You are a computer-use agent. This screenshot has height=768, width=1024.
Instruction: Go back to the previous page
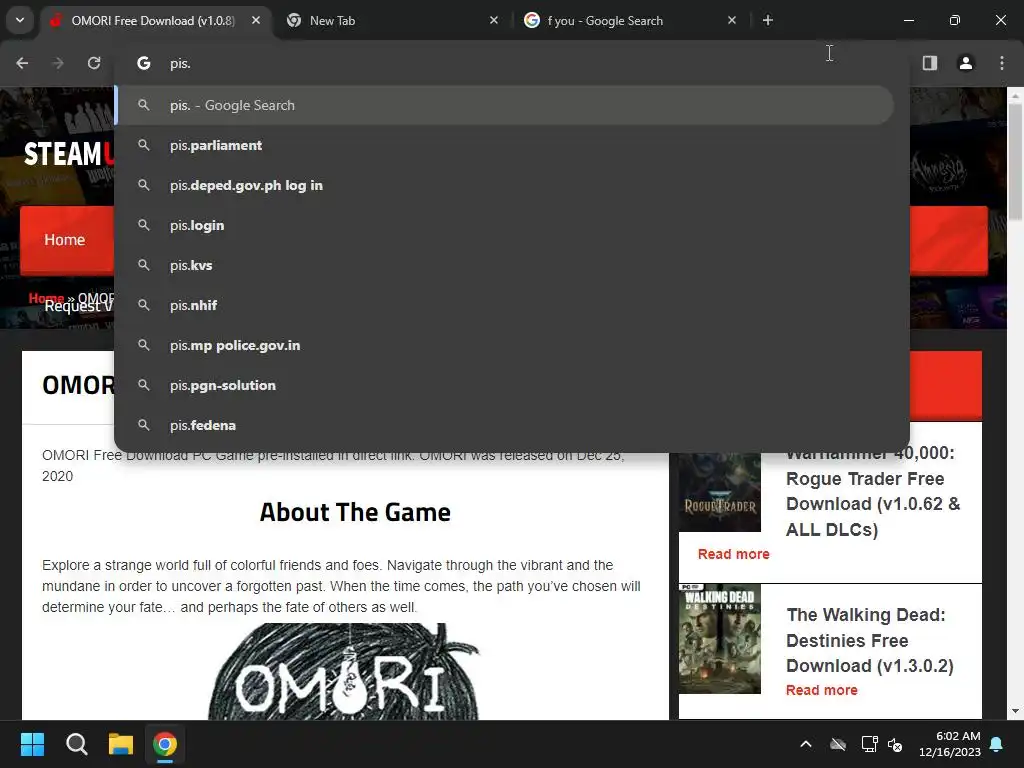pos(22,63)
